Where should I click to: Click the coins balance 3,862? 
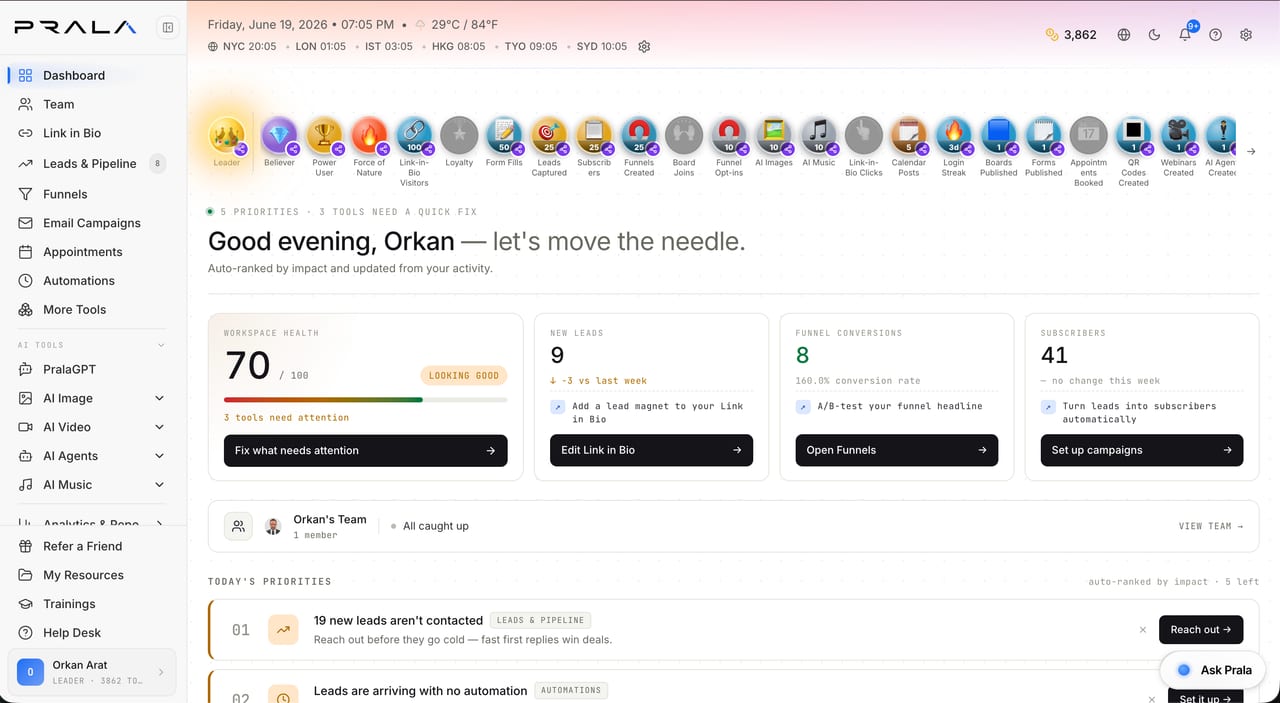[x=1071, y=34]
